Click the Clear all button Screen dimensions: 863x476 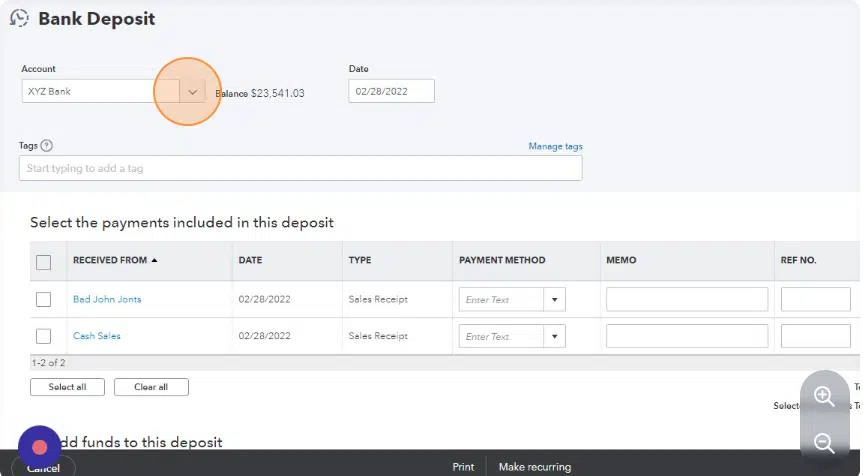point(151,387)
